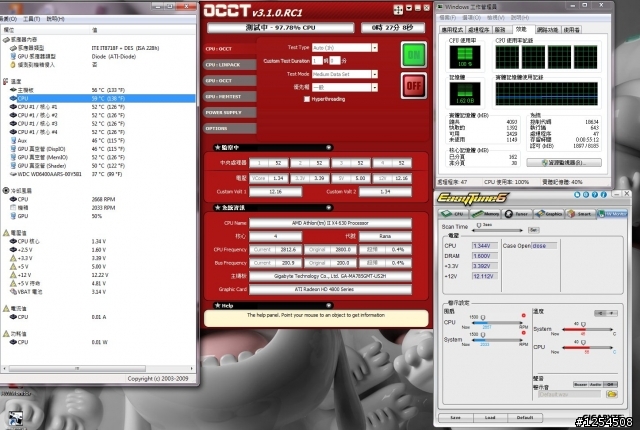Viewport: 640px width, 430px height.
Task: Open the Test Mode Medium Data Set dropdown
Action: tap(374, 74)
